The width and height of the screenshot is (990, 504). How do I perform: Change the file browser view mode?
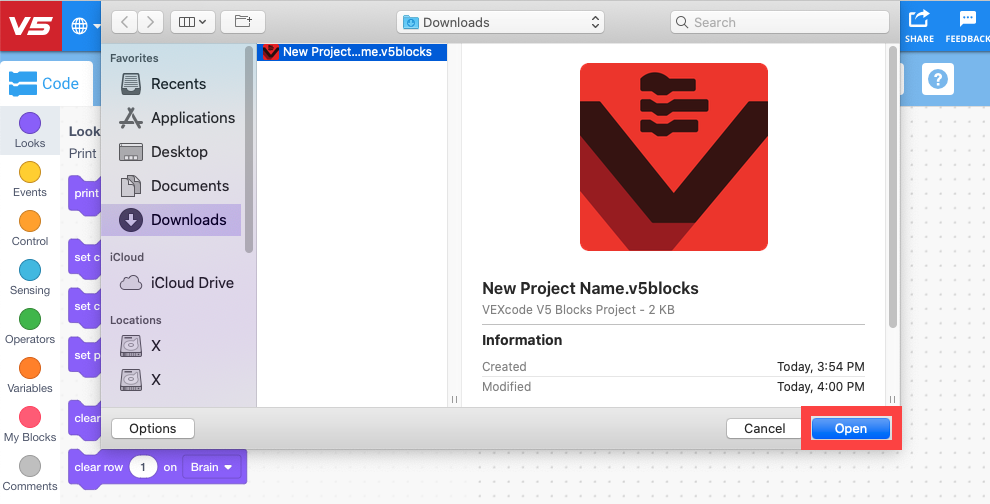(x=193, y=22)
